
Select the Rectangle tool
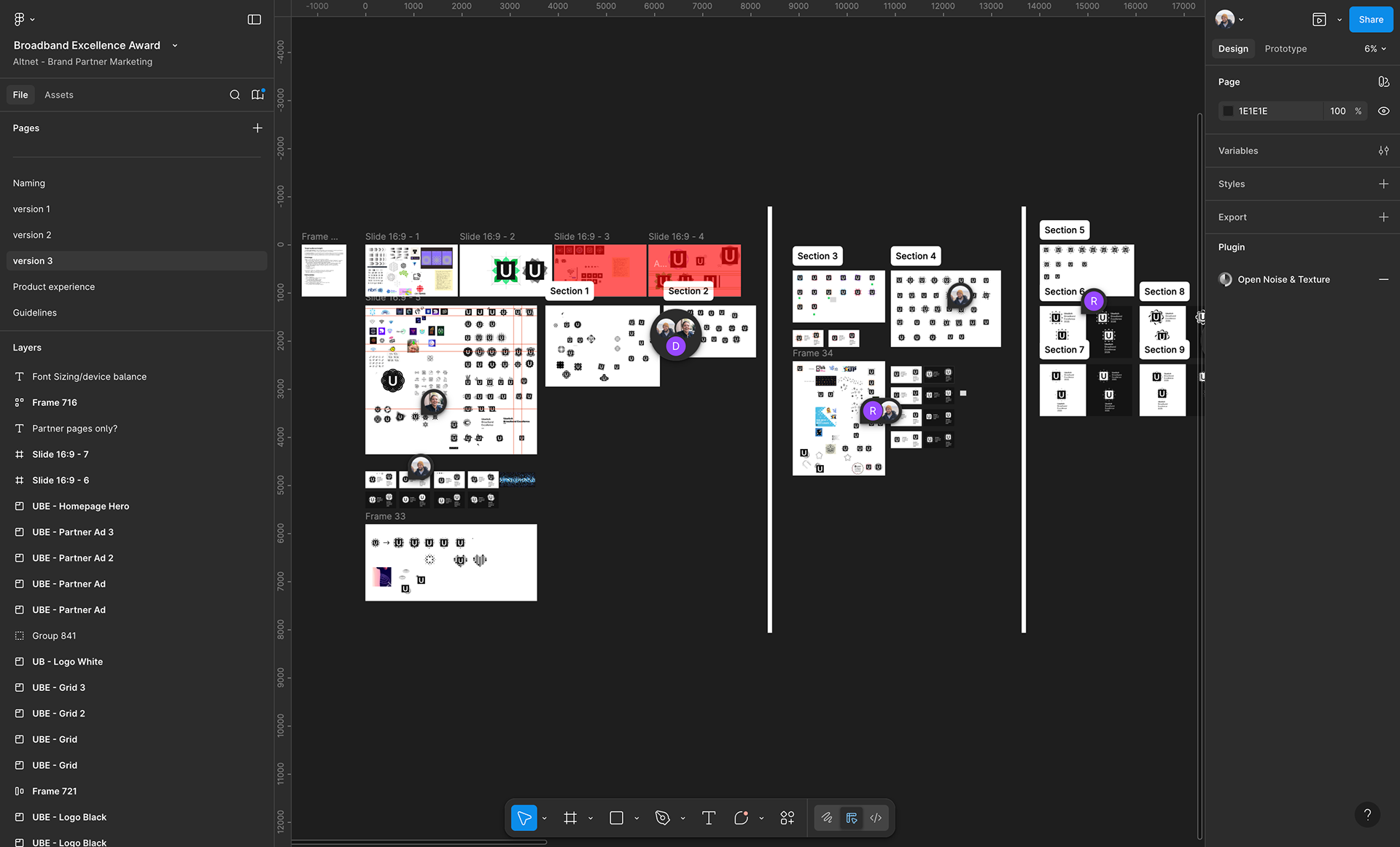616,818
